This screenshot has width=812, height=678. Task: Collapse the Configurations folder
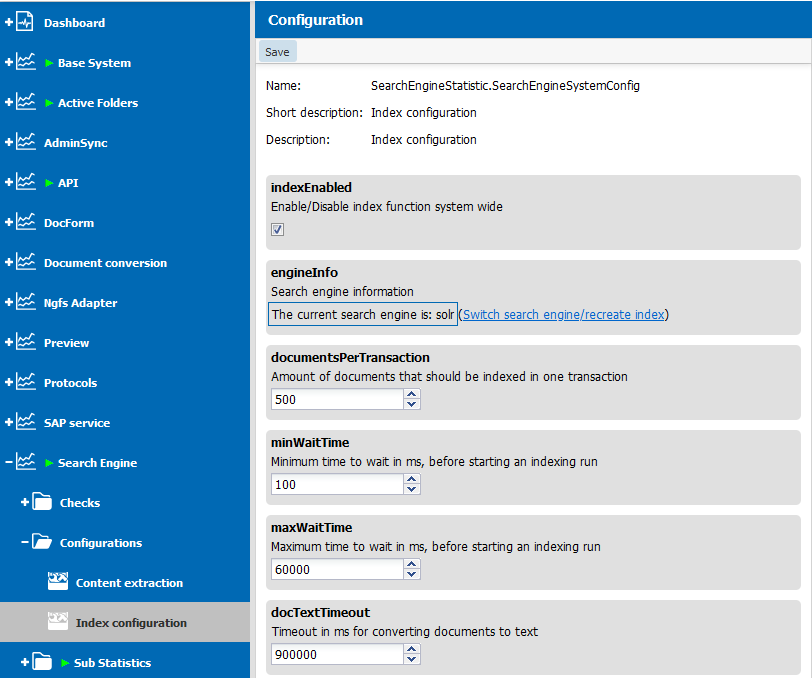click(x=25, y=542)
